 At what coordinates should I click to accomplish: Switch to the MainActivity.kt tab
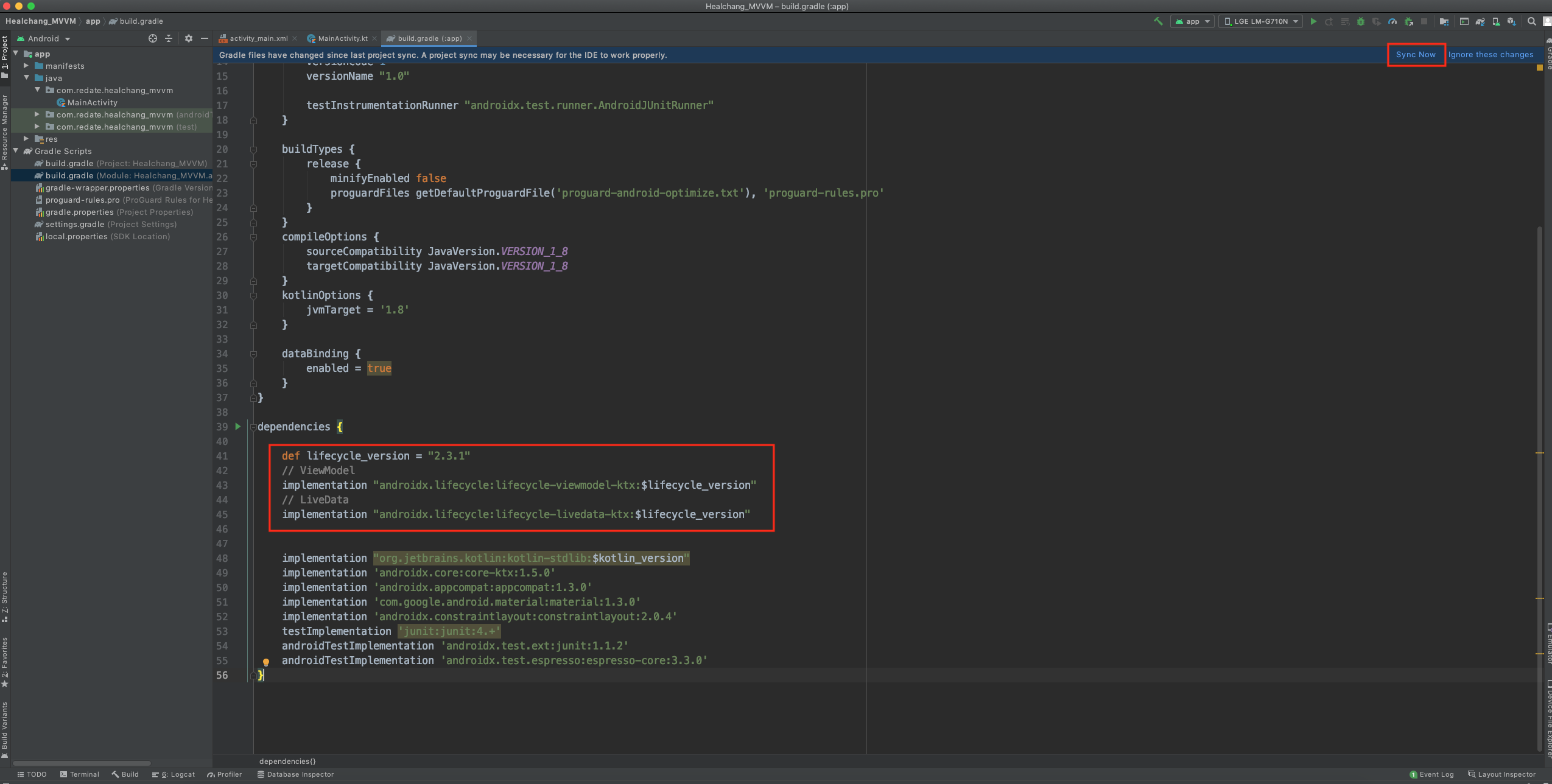(x=342, y=38)
